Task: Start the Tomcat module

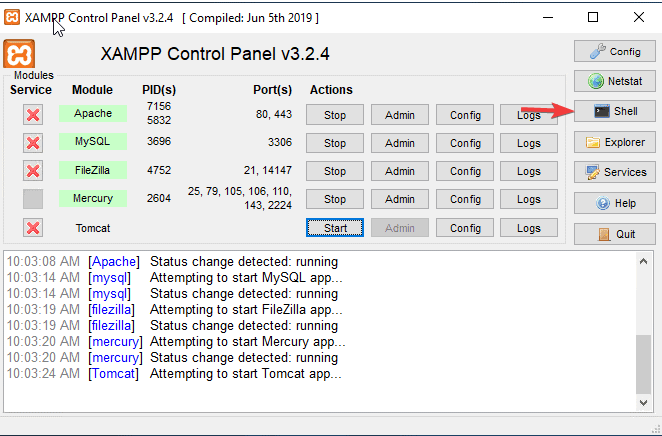Action: [335, 228]
